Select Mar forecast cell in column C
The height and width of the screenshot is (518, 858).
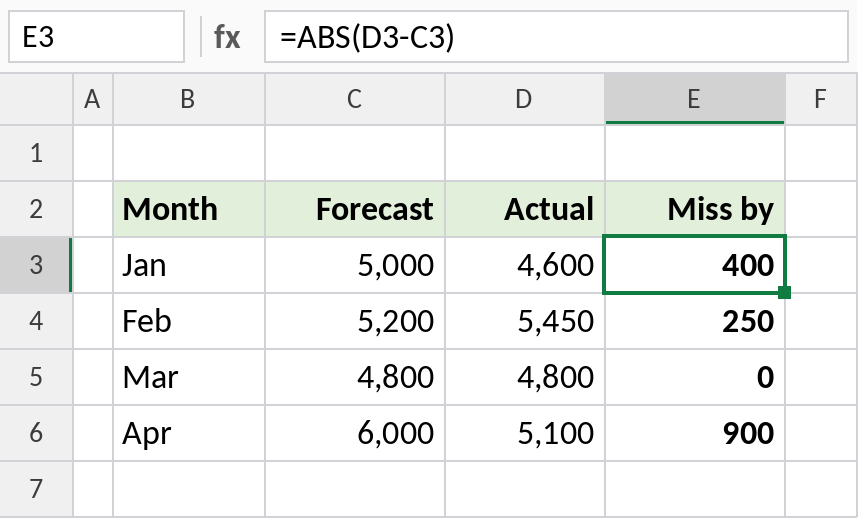tap(355, 377)
